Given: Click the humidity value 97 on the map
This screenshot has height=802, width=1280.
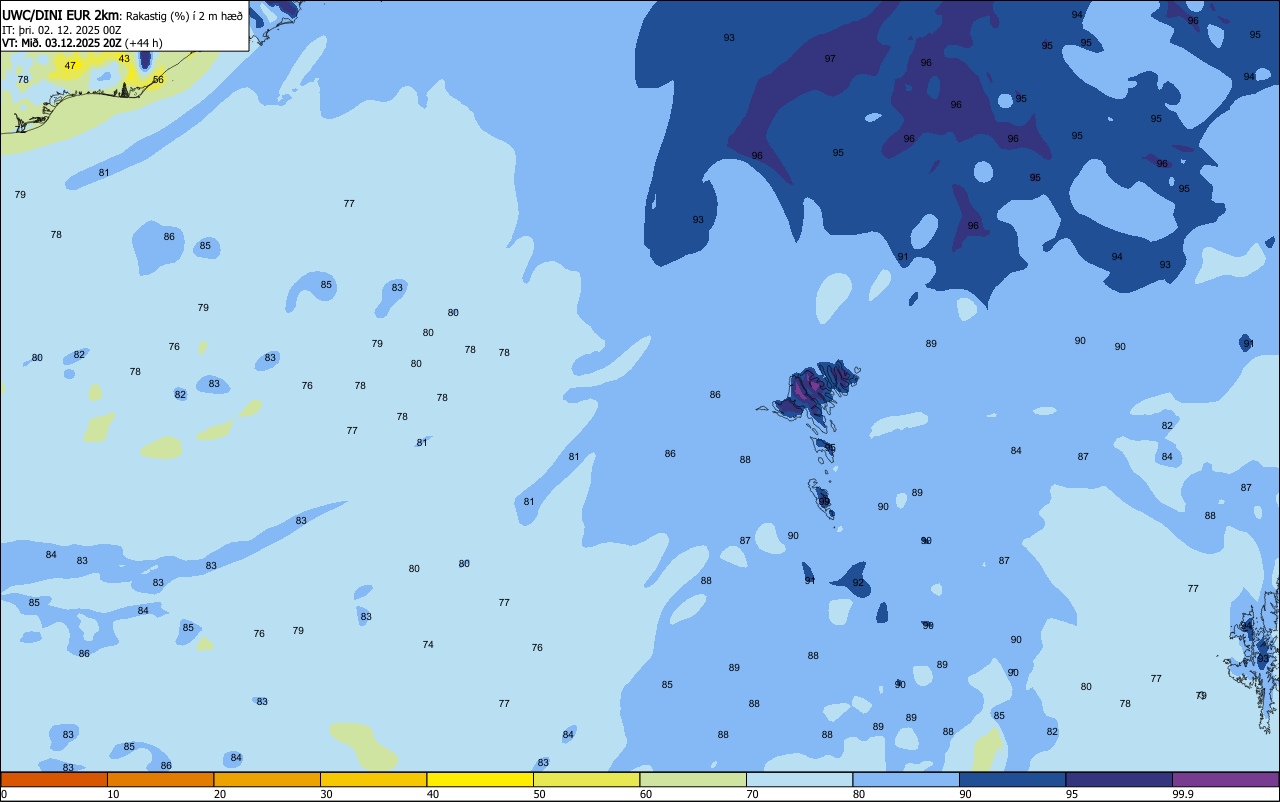Looking at the screenshot, I should coord(830,59).
